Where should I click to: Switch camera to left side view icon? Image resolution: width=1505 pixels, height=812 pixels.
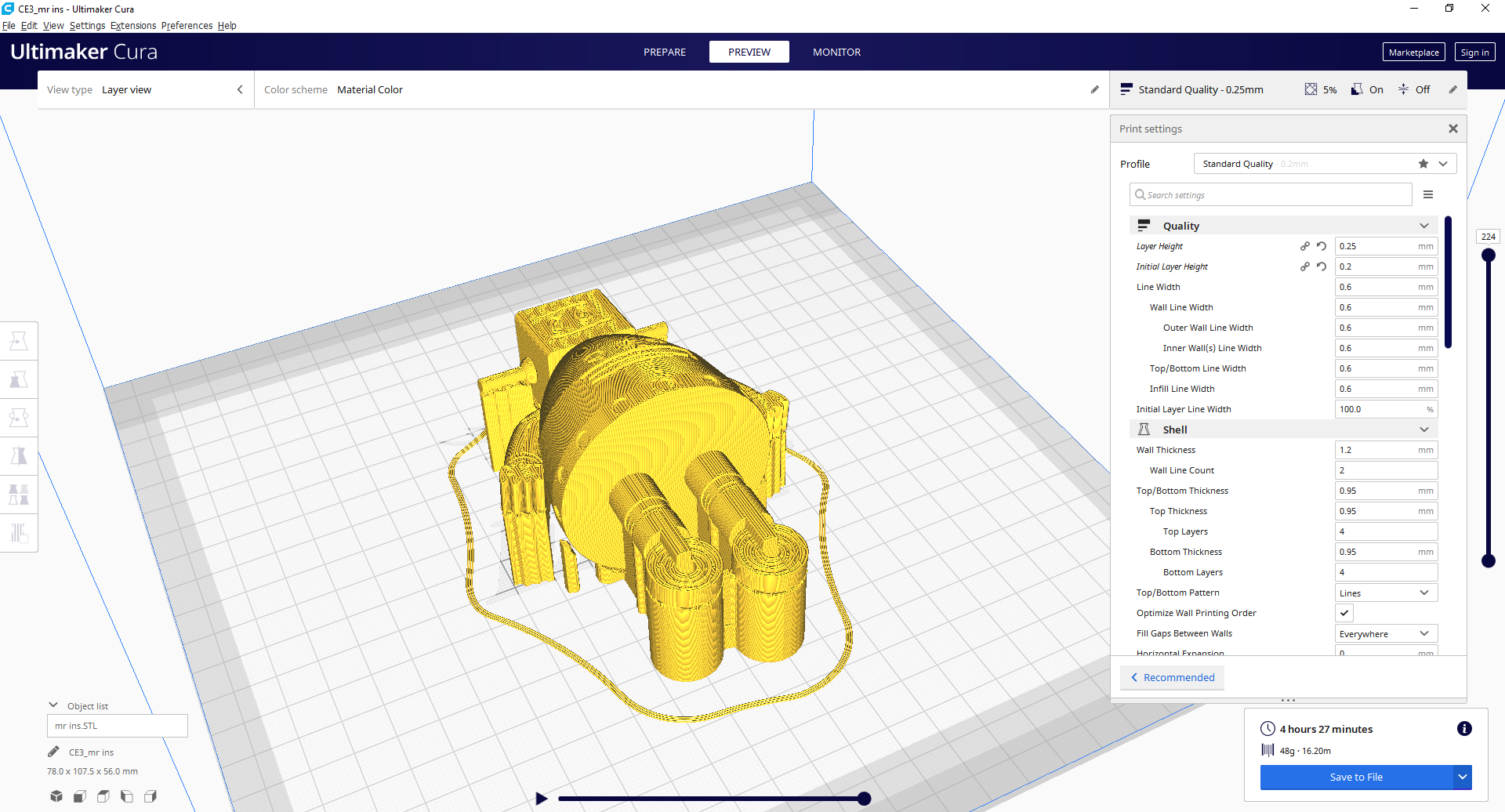127,796
